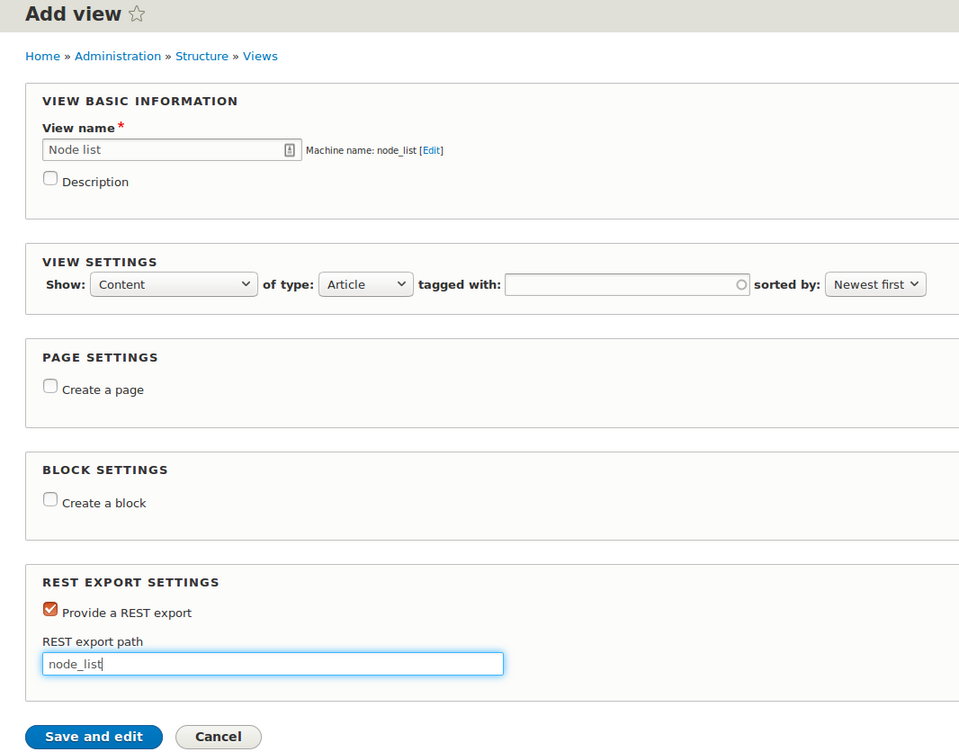959x752 pixels.
Task: Enable the Create a block checkbox
Action: pos(50,498)
